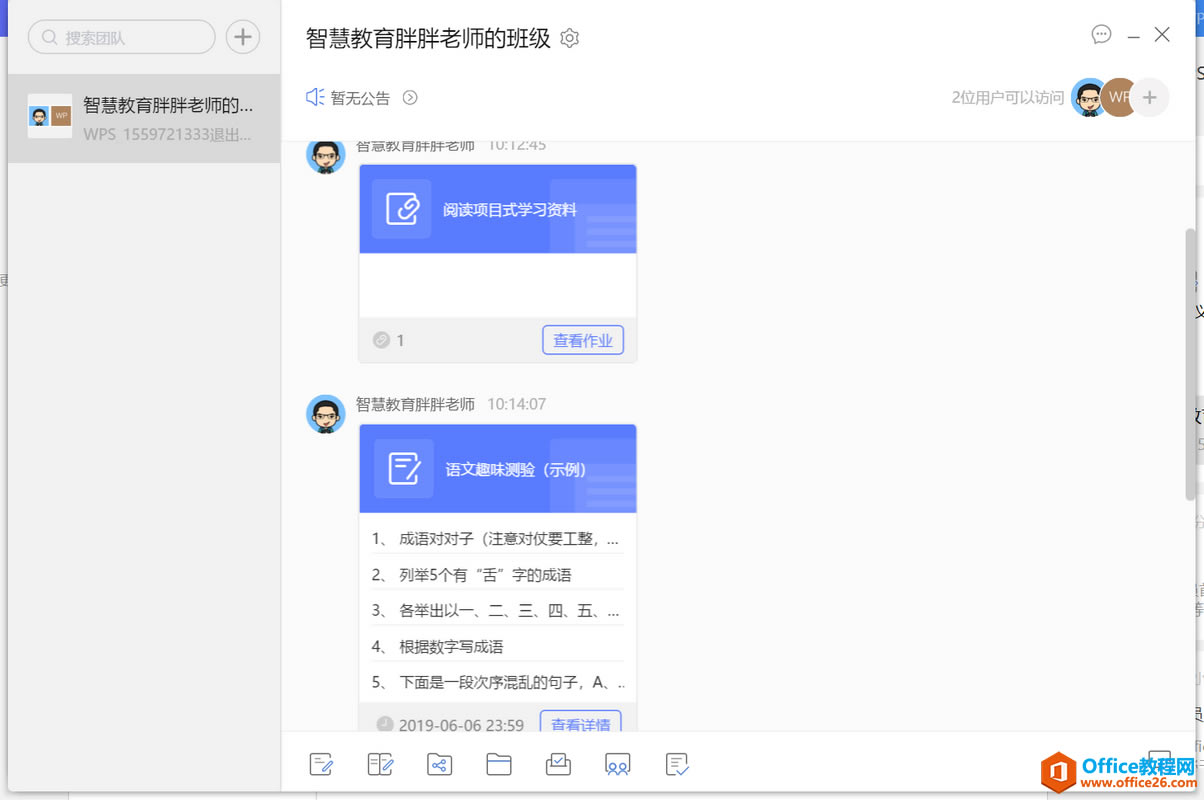
Task: Click the brown WP member avatar
Action: pyautogui.click(x=1120, y=97)
